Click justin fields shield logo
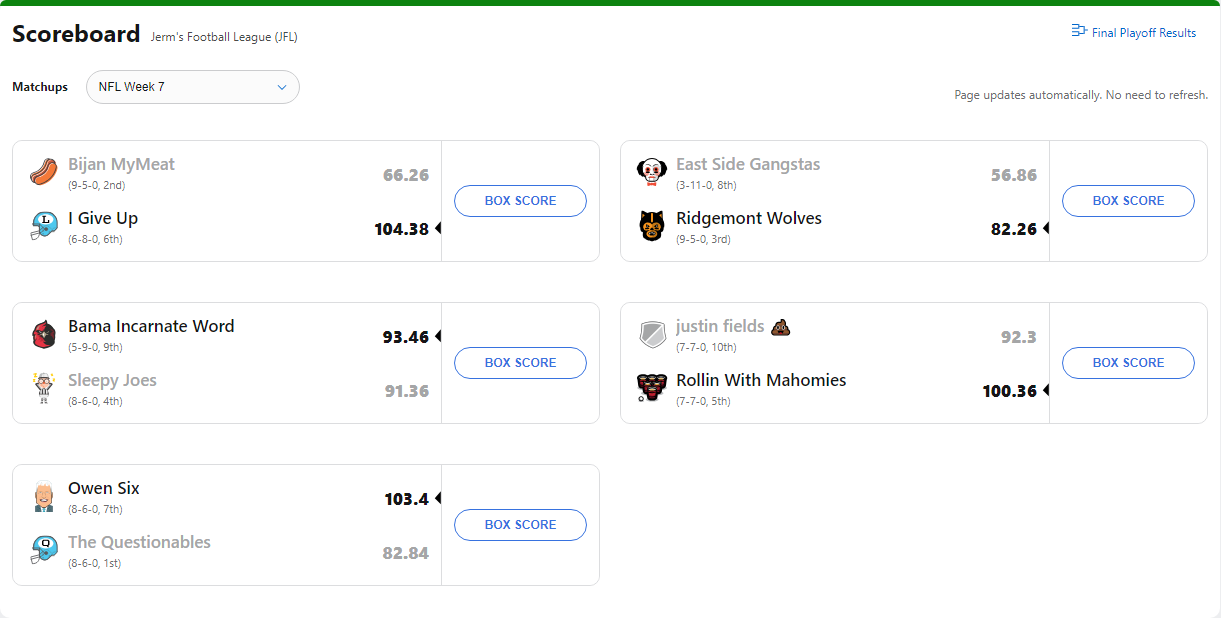 652,333
